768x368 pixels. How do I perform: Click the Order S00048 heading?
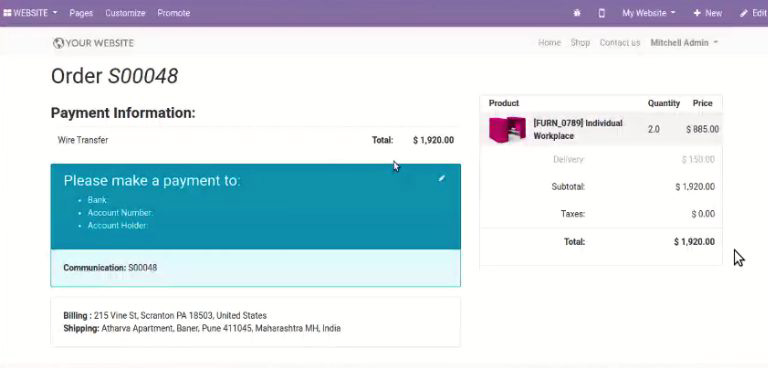115,76
